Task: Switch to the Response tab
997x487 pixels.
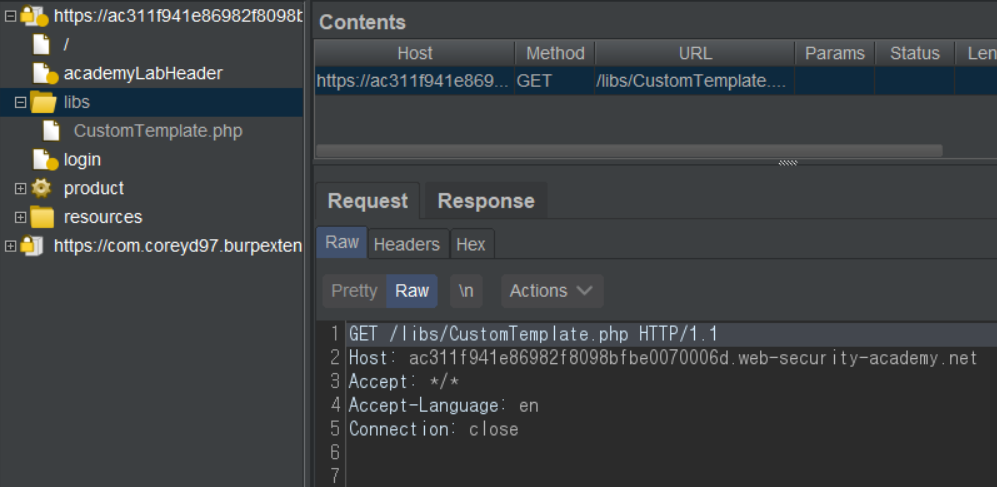Action: tap(486, 201)
